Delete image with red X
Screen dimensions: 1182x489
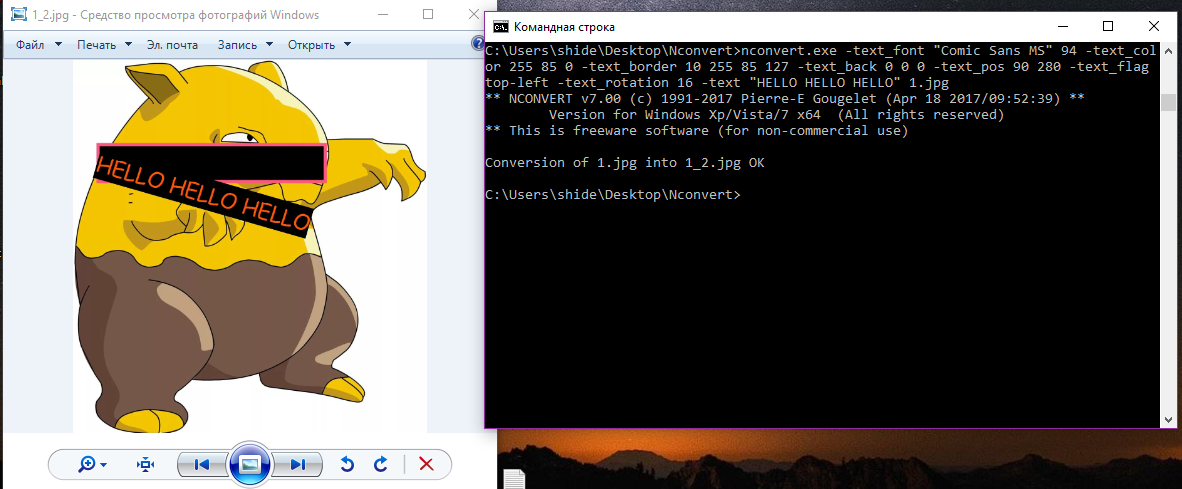(426, 464)
